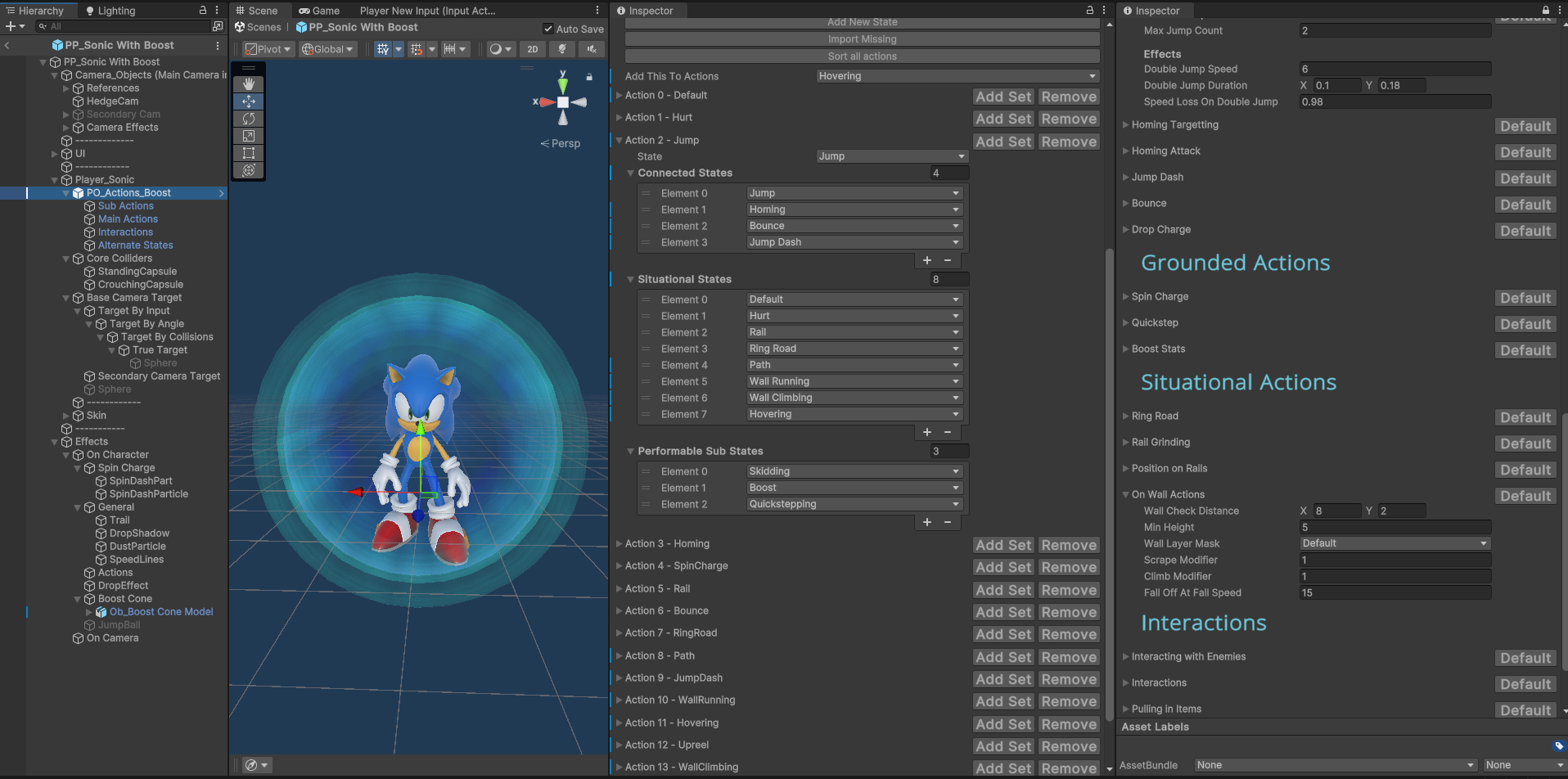Toggle 2D view mode

pos(533,49)
